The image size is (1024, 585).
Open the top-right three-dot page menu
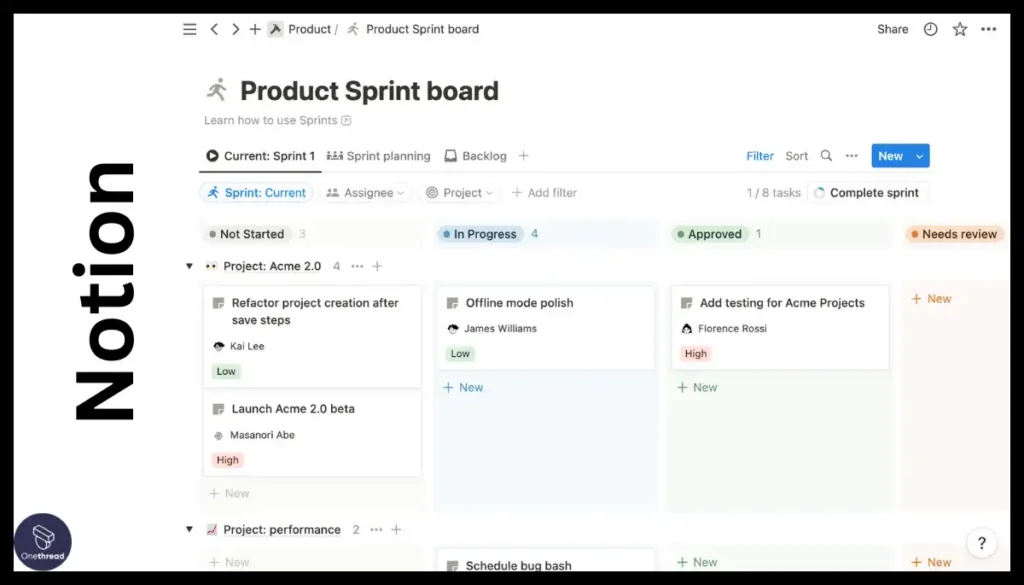pos(989,29)
